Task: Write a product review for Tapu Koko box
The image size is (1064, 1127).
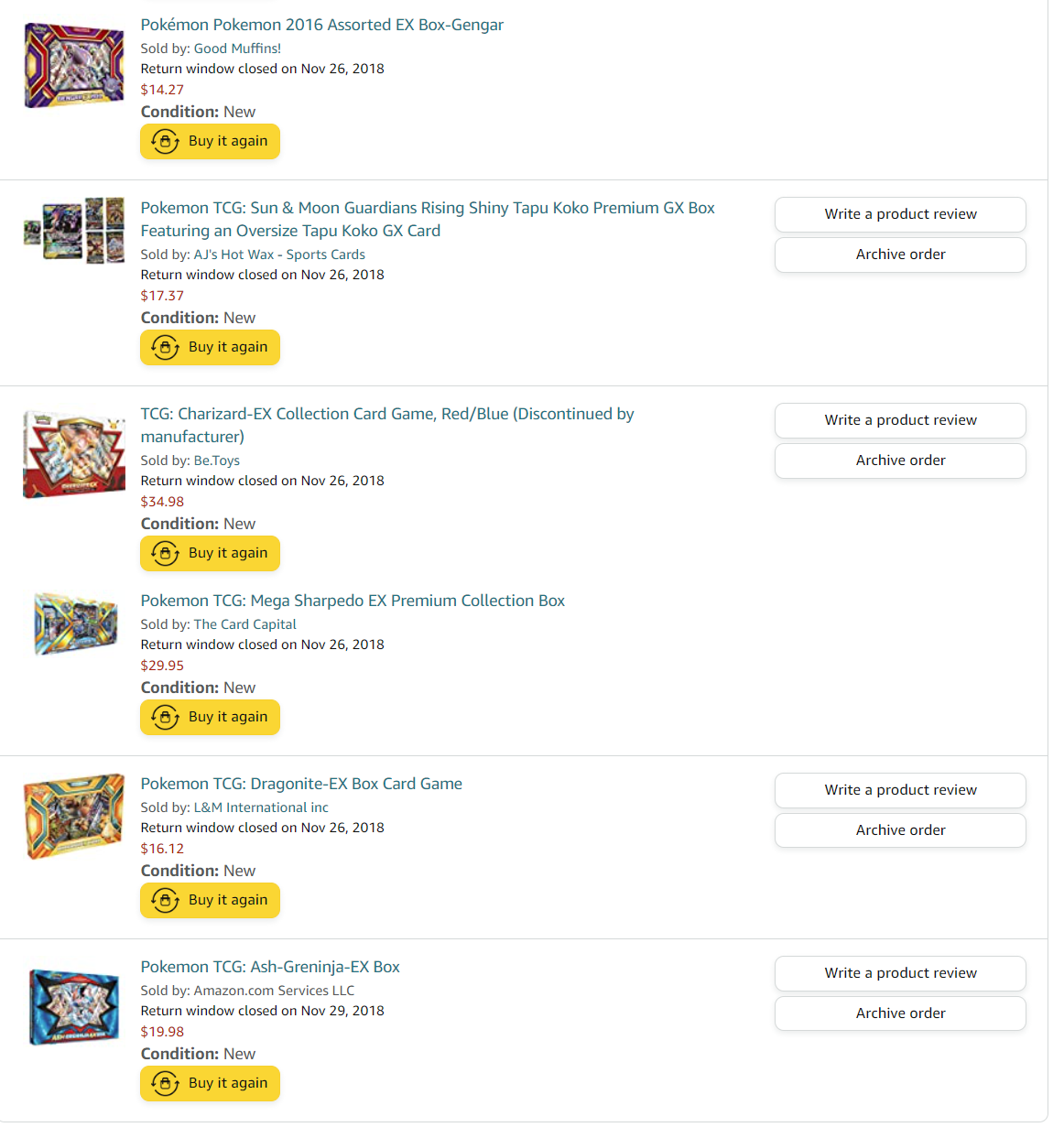Action: click(x=900, y=214)
